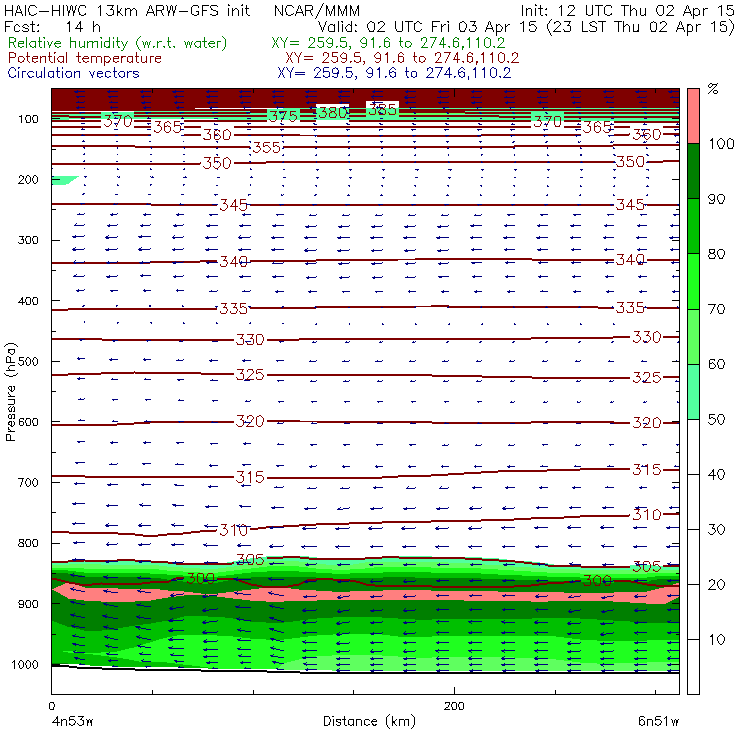Select the 80-90% green colorbar segment
This screenshot has width=740, height=740.
[693, 226]
